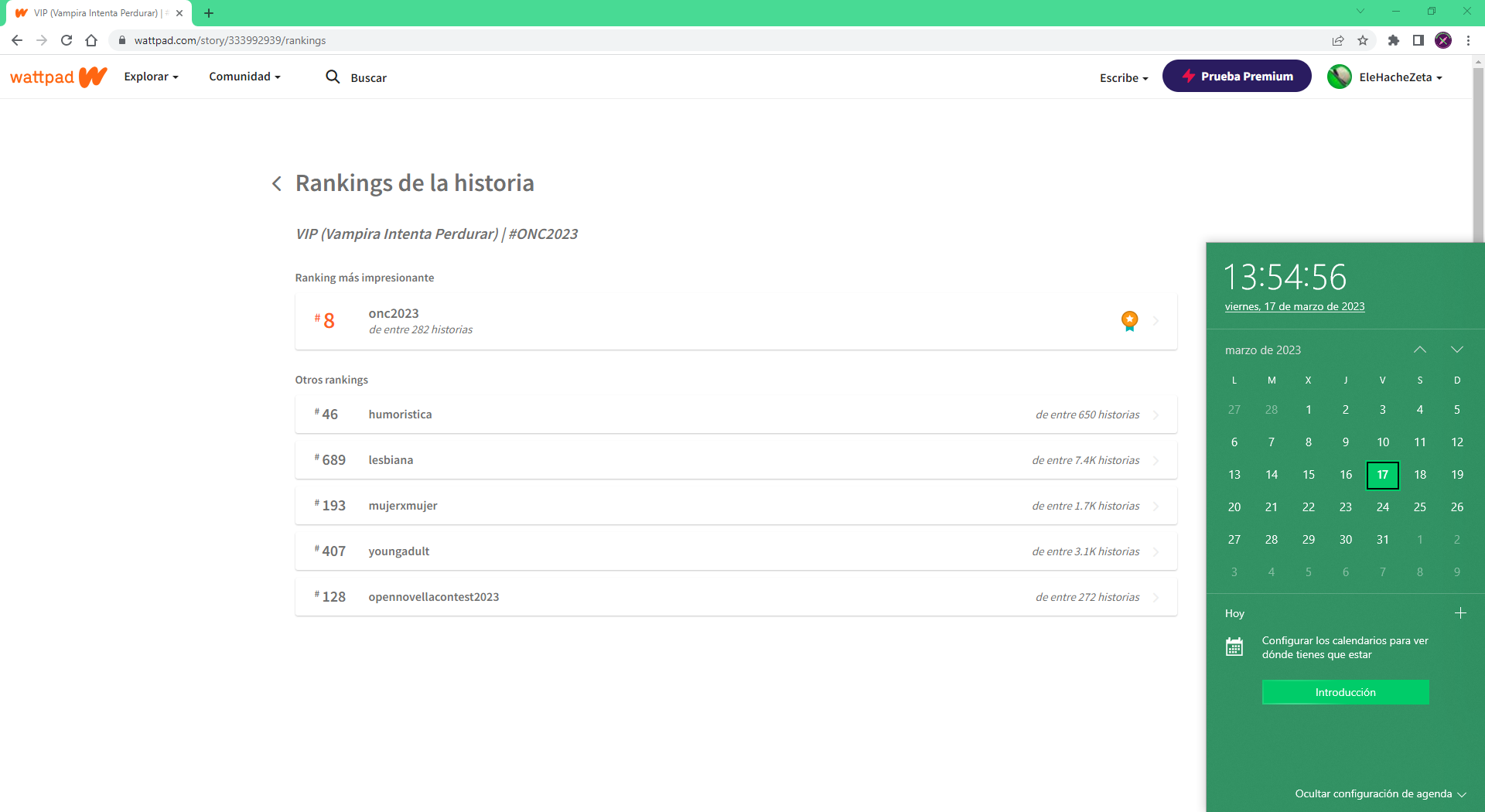
Task: Toggle the browser side panel icon
Action: [1418, 40]
